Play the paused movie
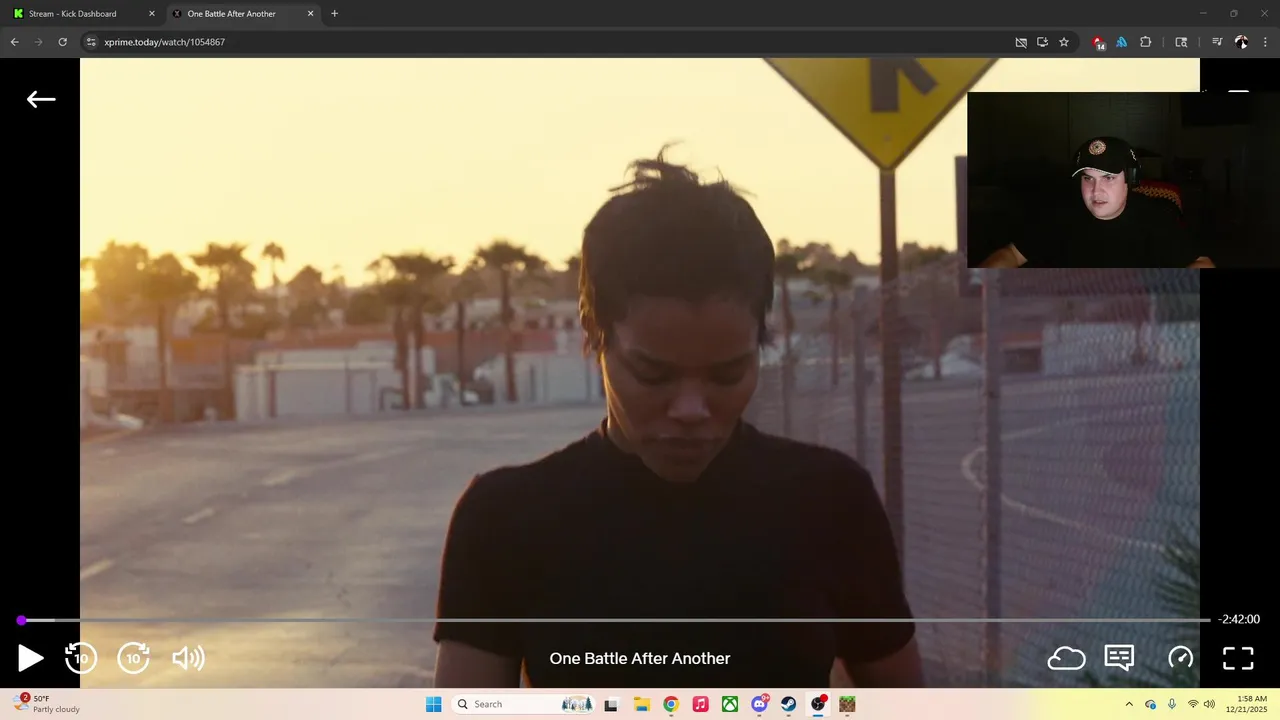 pos(30,658)
